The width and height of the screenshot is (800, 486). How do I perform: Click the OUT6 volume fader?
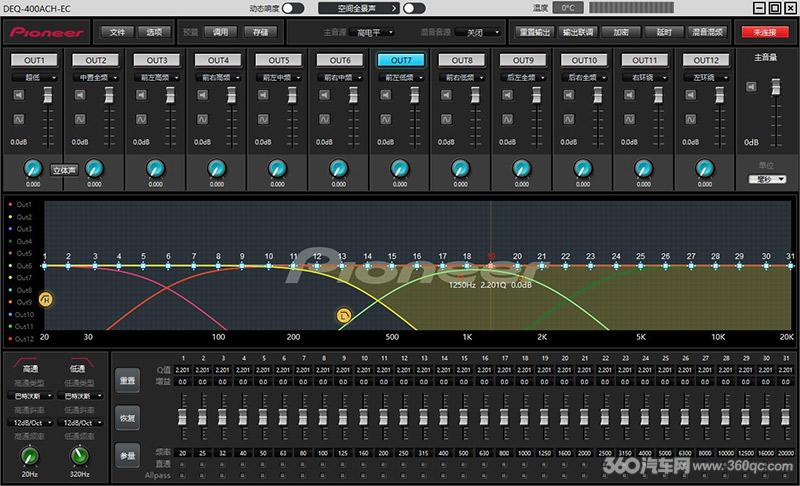pyautogui.click(x=353, y=95)
